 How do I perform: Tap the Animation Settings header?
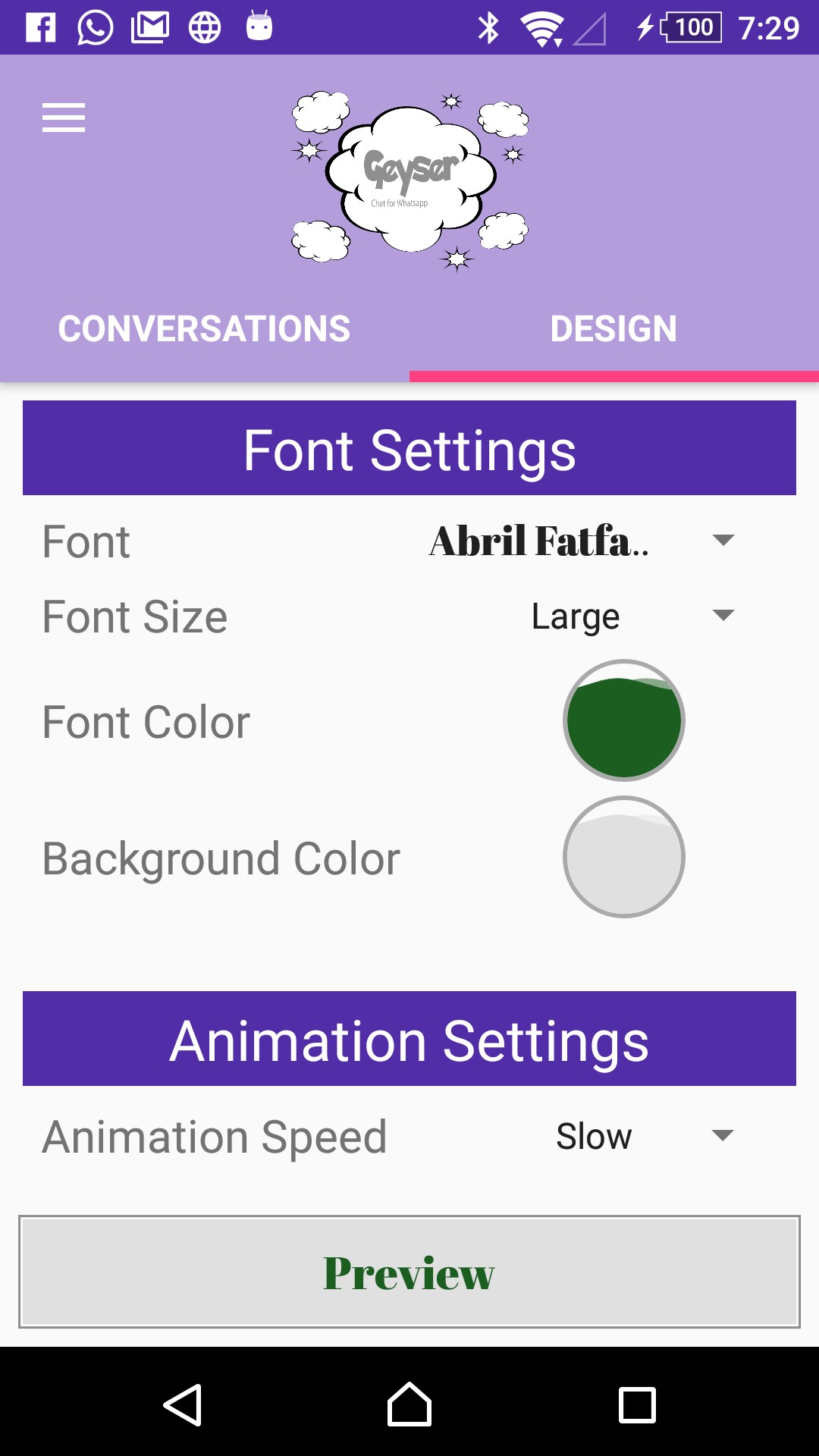tap(409, 1040)
